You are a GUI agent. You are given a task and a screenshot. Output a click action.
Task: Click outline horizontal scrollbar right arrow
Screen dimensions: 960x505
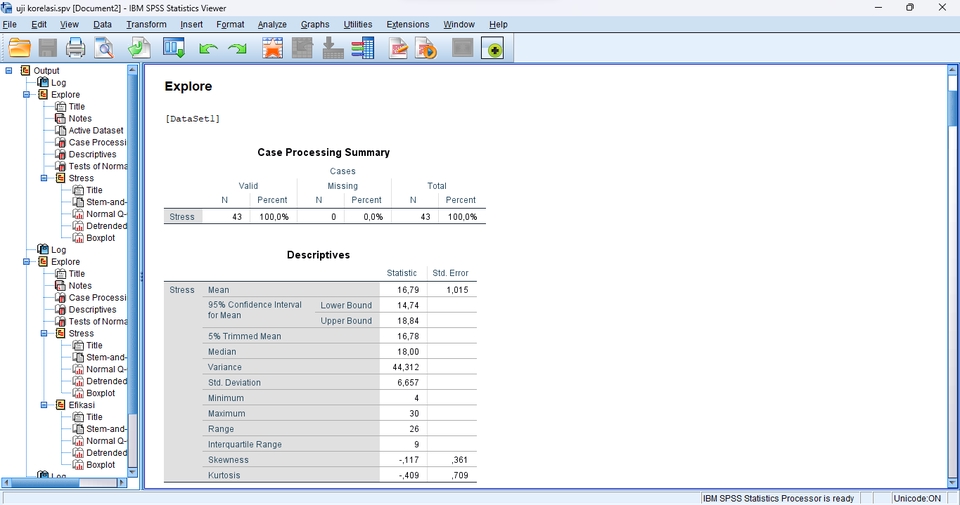coord(121,482)
